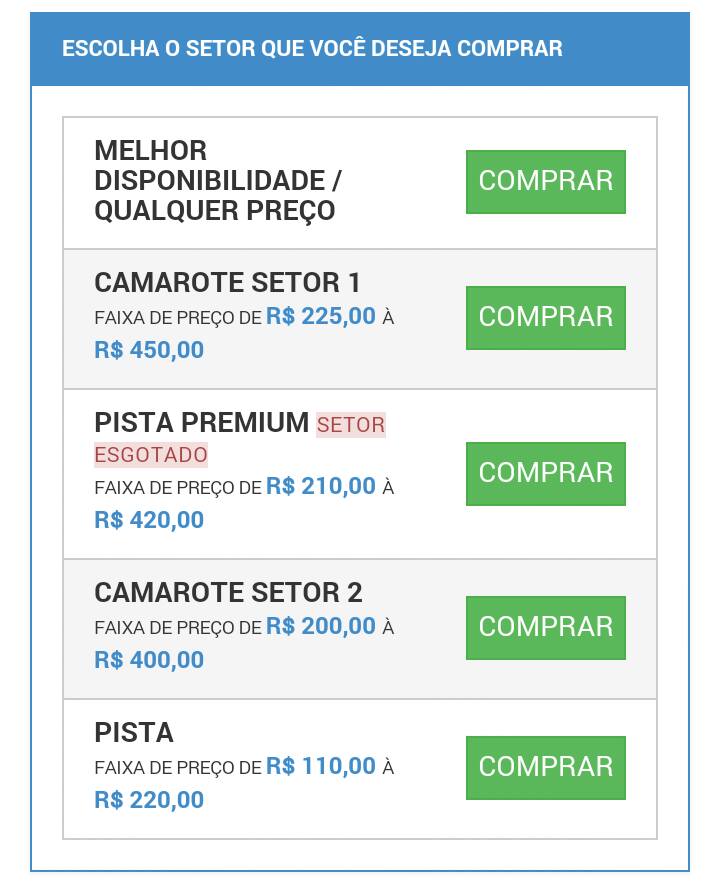This screenshot has width=716, height=884.
Task: Click the R$ 420,00 price
Action: click(x=149, y=520)
